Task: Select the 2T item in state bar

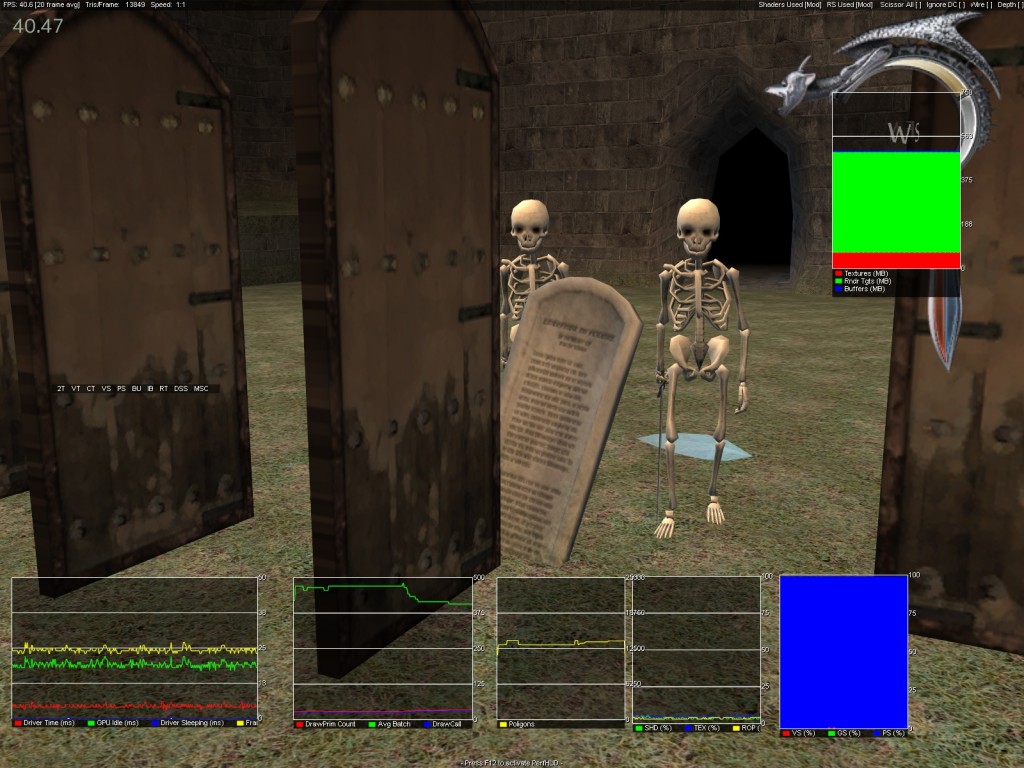Action: [61, 389]
